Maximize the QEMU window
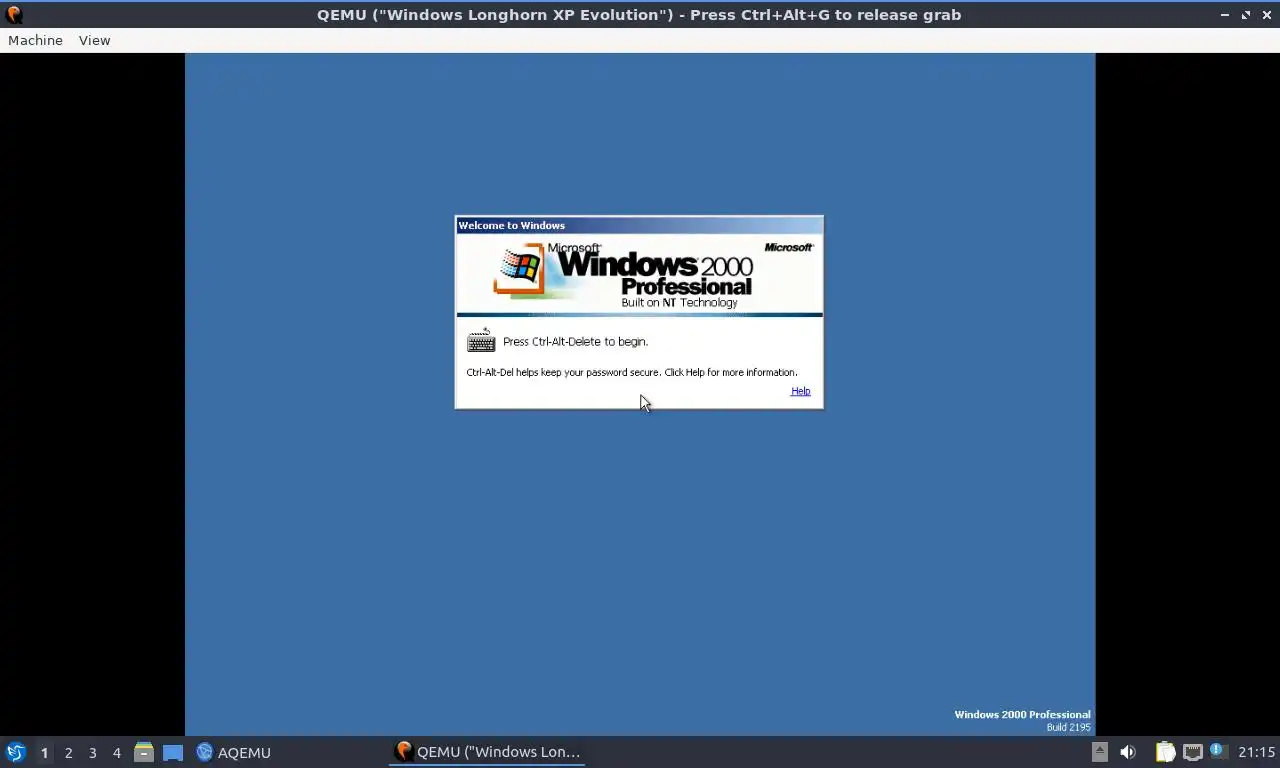 [1246, 15]
